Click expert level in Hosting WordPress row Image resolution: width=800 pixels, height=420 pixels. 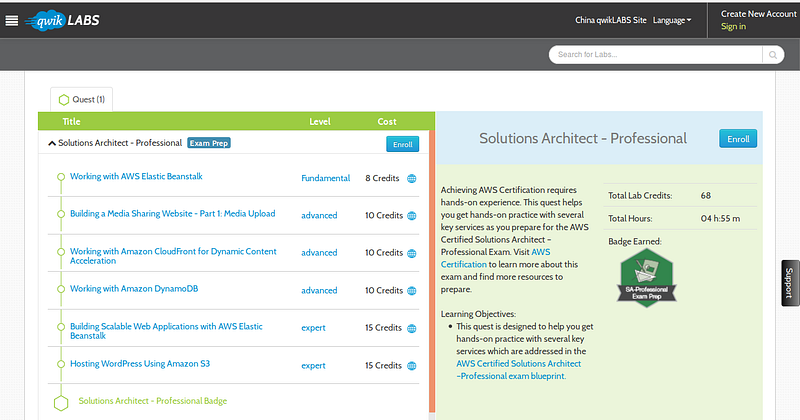[313, 366]
